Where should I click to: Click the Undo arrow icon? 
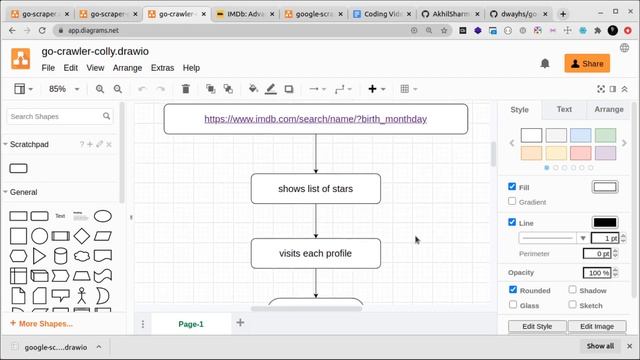[x=142, y=89]
